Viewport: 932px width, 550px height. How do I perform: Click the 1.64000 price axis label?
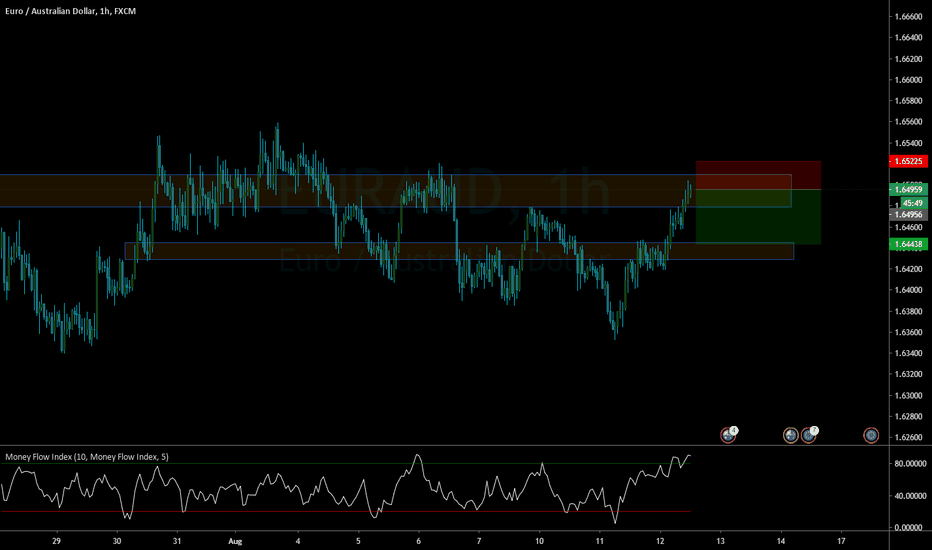click(x=908, y=290)
